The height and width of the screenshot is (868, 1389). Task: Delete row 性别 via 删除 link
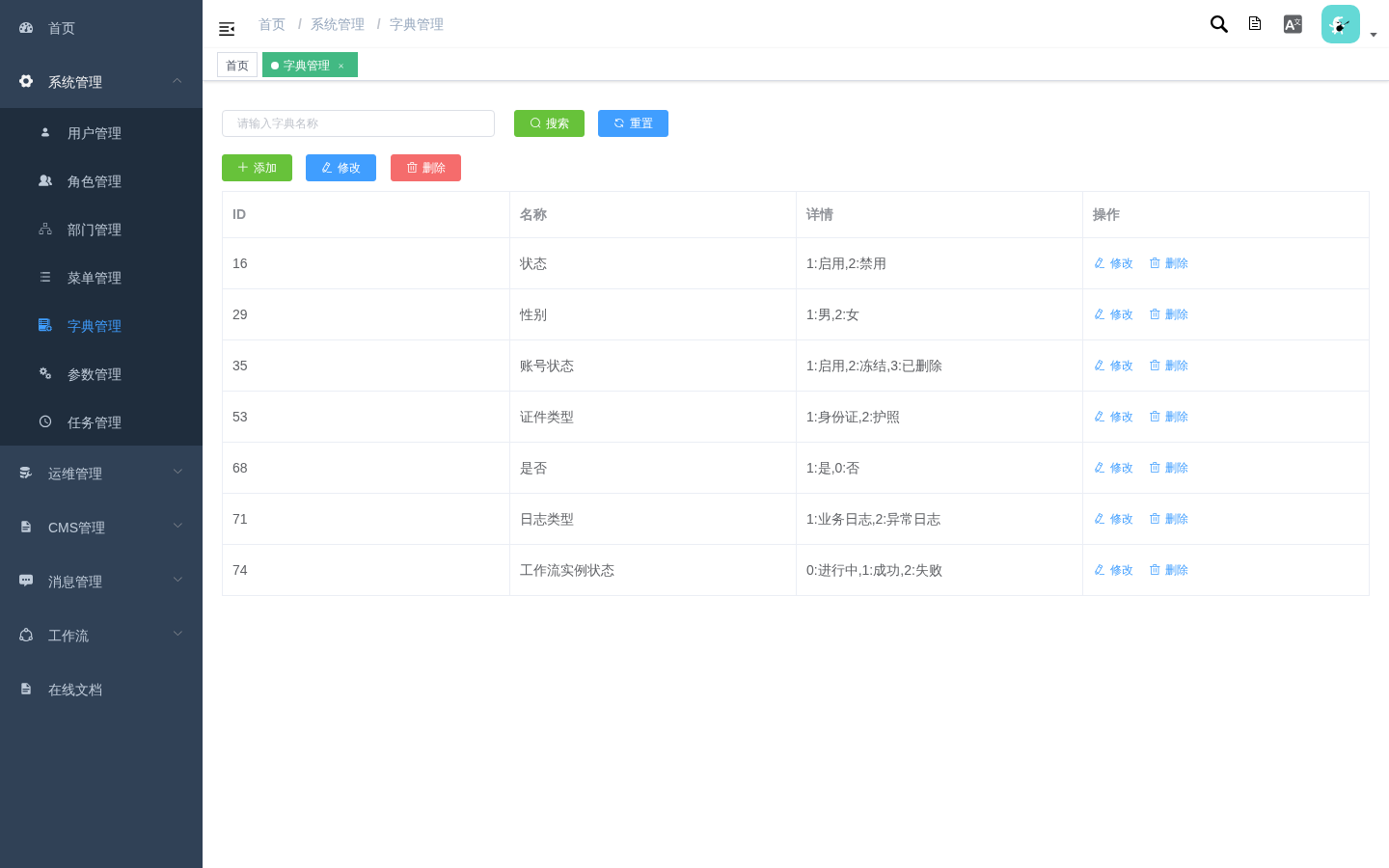pyautogui.click(x=1168, y=314)
